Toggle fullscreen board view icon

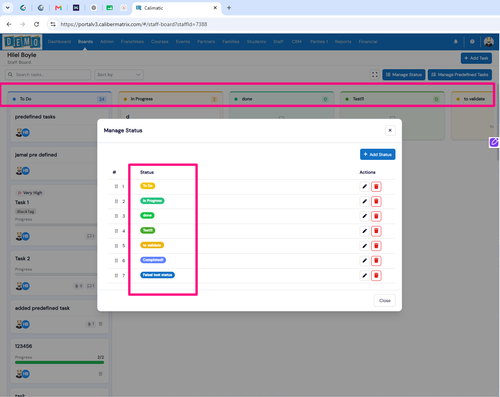[x=375, y=75]
